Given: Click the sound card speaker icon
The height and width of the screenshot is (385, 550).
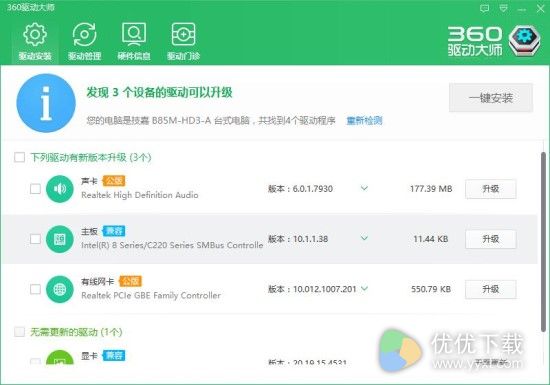Looking at the screenshot, I should point(60,189).
